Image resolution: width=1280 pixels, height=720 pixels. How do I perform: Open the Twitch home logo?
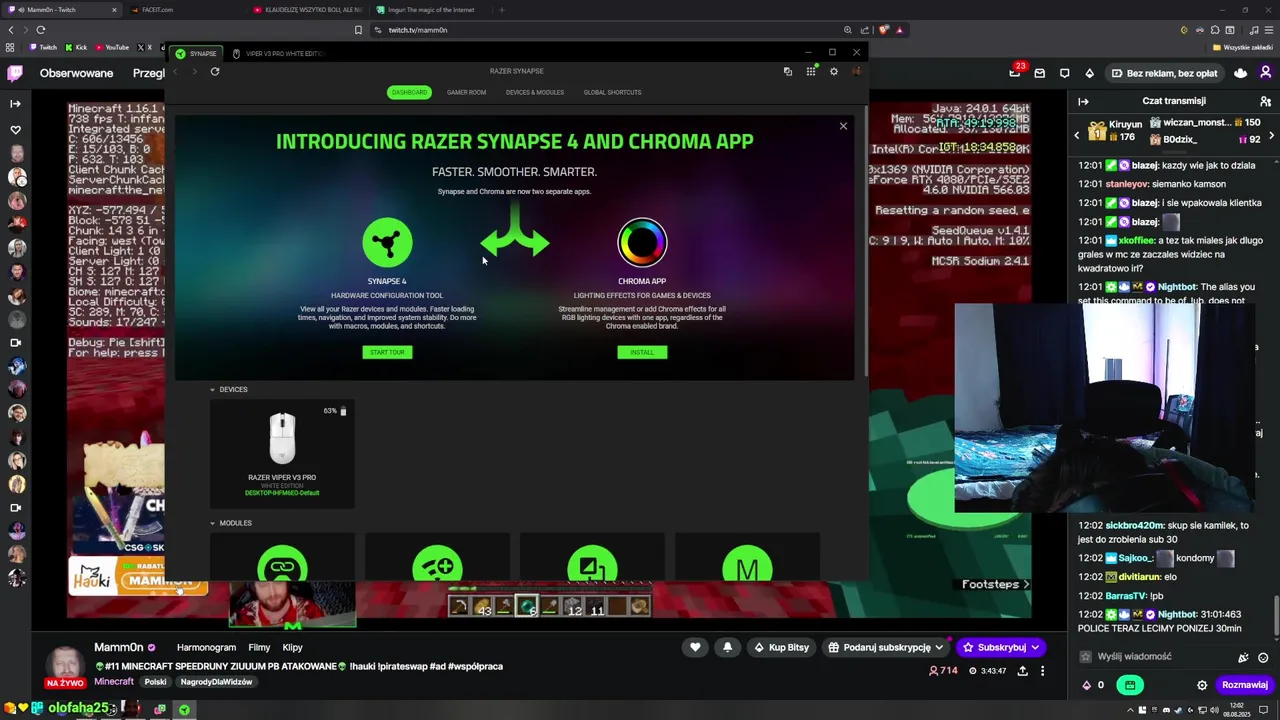pos(15,73)
